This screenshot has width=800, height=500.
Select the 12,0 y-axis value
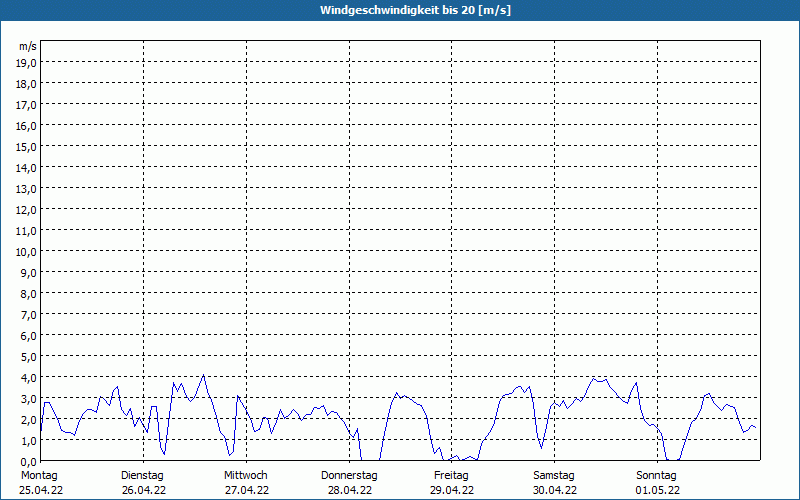click(26, 210)
